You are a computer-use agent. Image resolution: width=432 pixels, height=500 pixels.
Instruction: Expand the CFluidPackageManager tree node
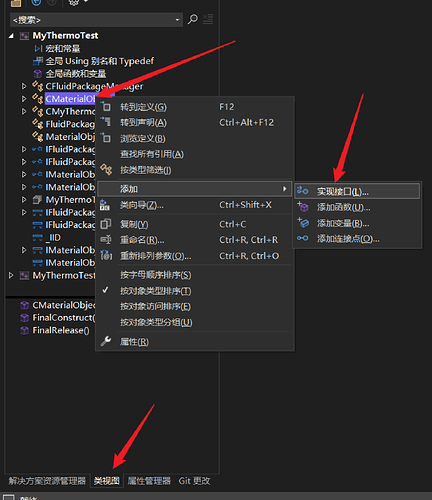click(x=24, y=86)
